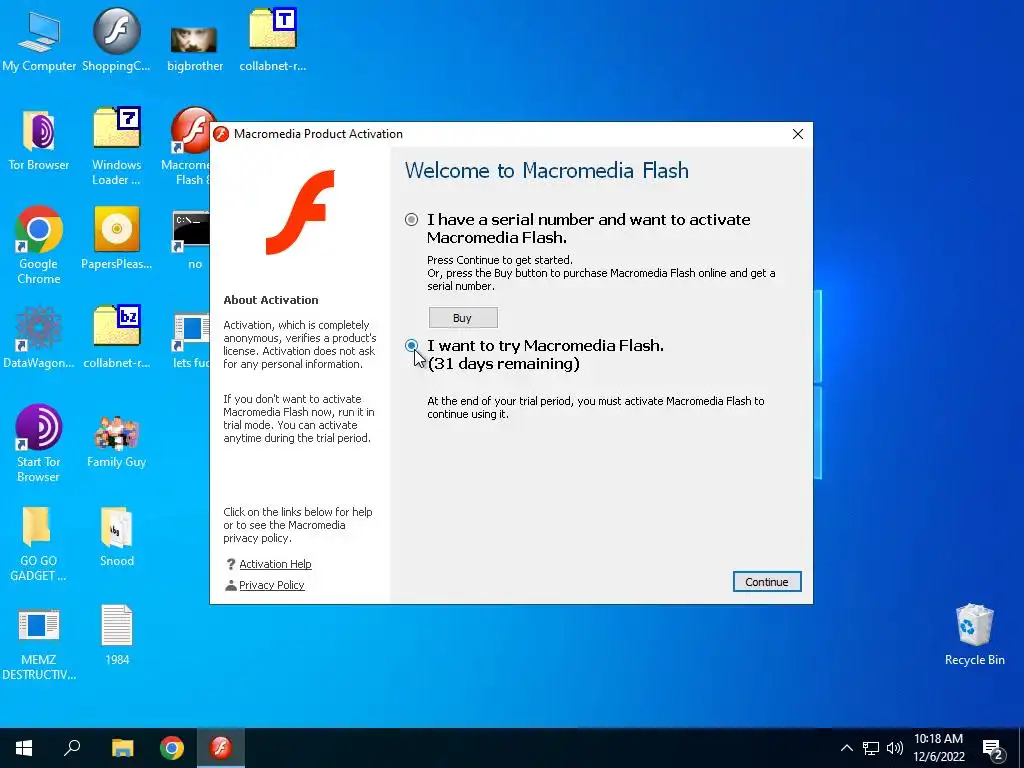This screenshot has height=768, width=1024.
Task: Open the Activation Help link
Action: click(x=275, y=564)
